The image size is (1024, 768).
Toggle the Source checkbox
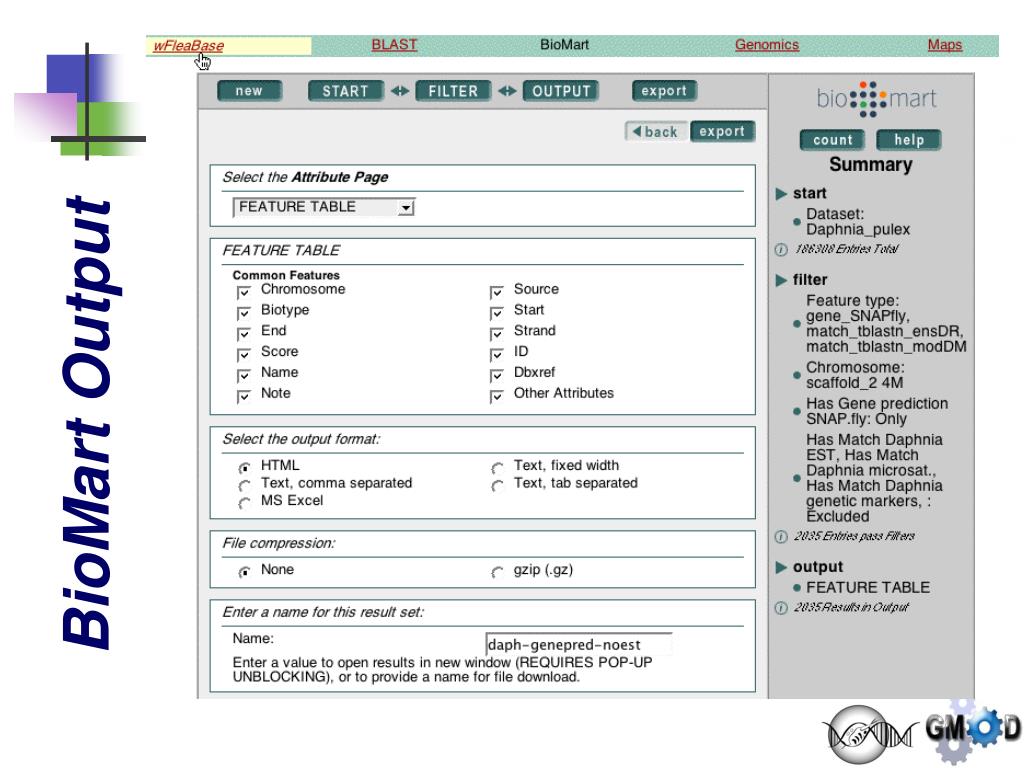(x=497, y=291)
